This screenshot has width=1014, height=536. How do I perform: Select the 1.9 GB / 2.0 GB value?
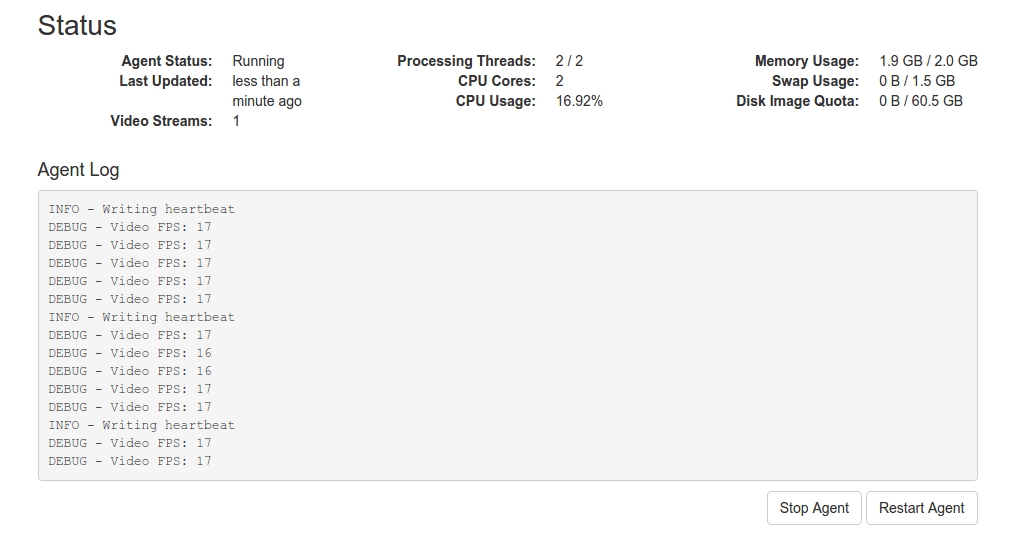pyautogui.click(x=928, y=61)
